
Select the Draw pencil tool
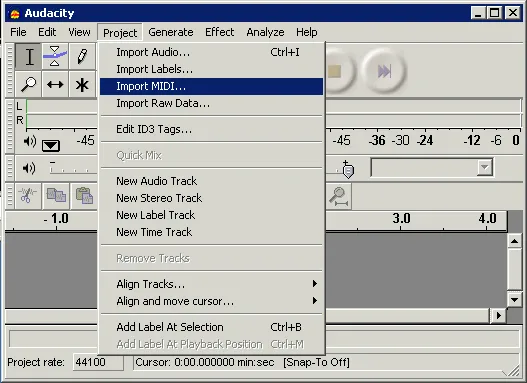(x=82, y=56)
